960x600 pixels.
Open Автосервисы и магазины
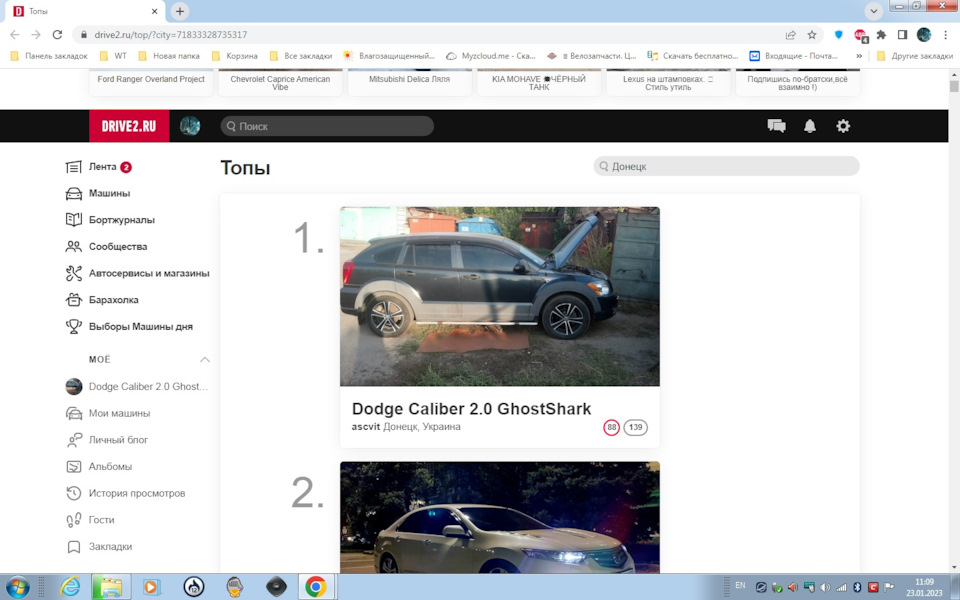(x=149, y=273)
